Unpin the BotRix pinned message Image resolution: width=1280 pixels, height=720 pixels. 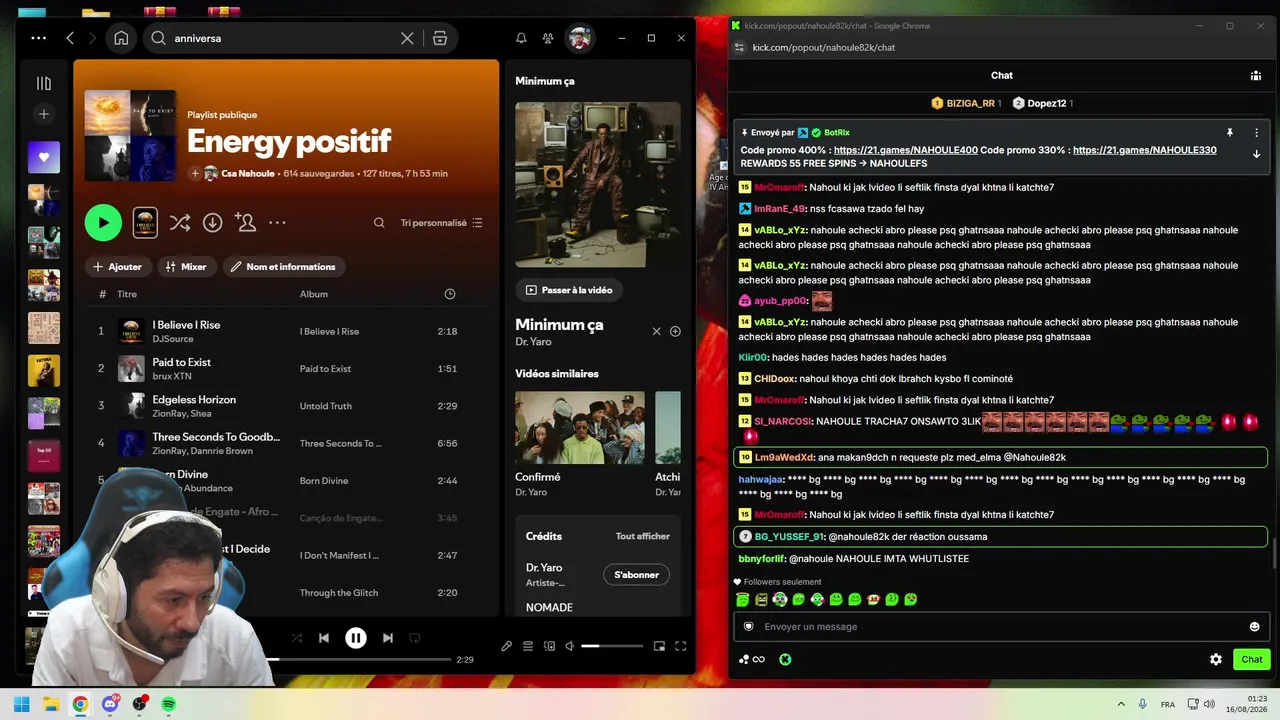tap(1230, 132)
